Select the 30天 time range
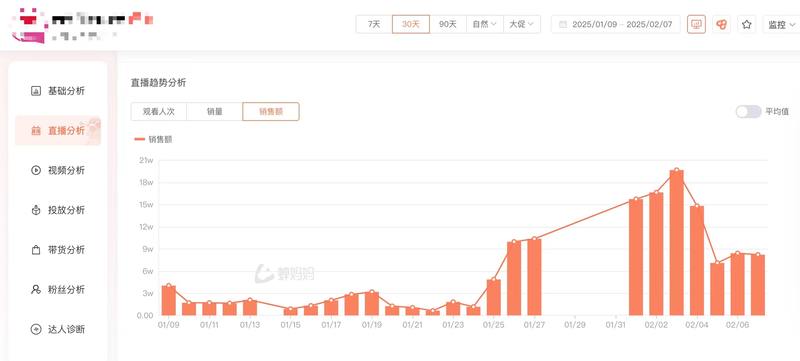Viewport: 800px width, 361px height. (x=411, y=24)
